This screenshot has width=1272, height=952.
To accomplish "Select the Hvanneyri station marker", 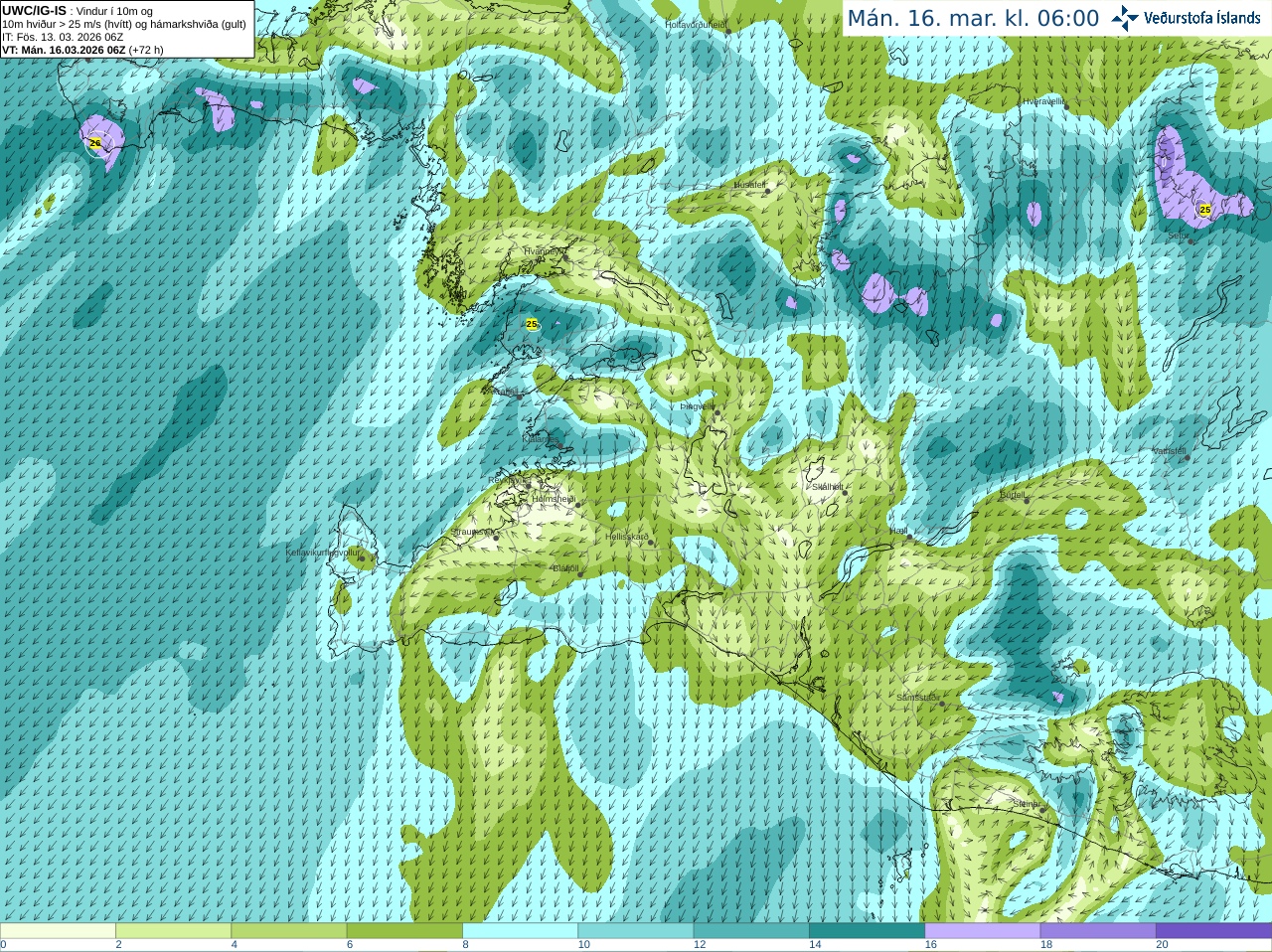I will coord(565,257).
